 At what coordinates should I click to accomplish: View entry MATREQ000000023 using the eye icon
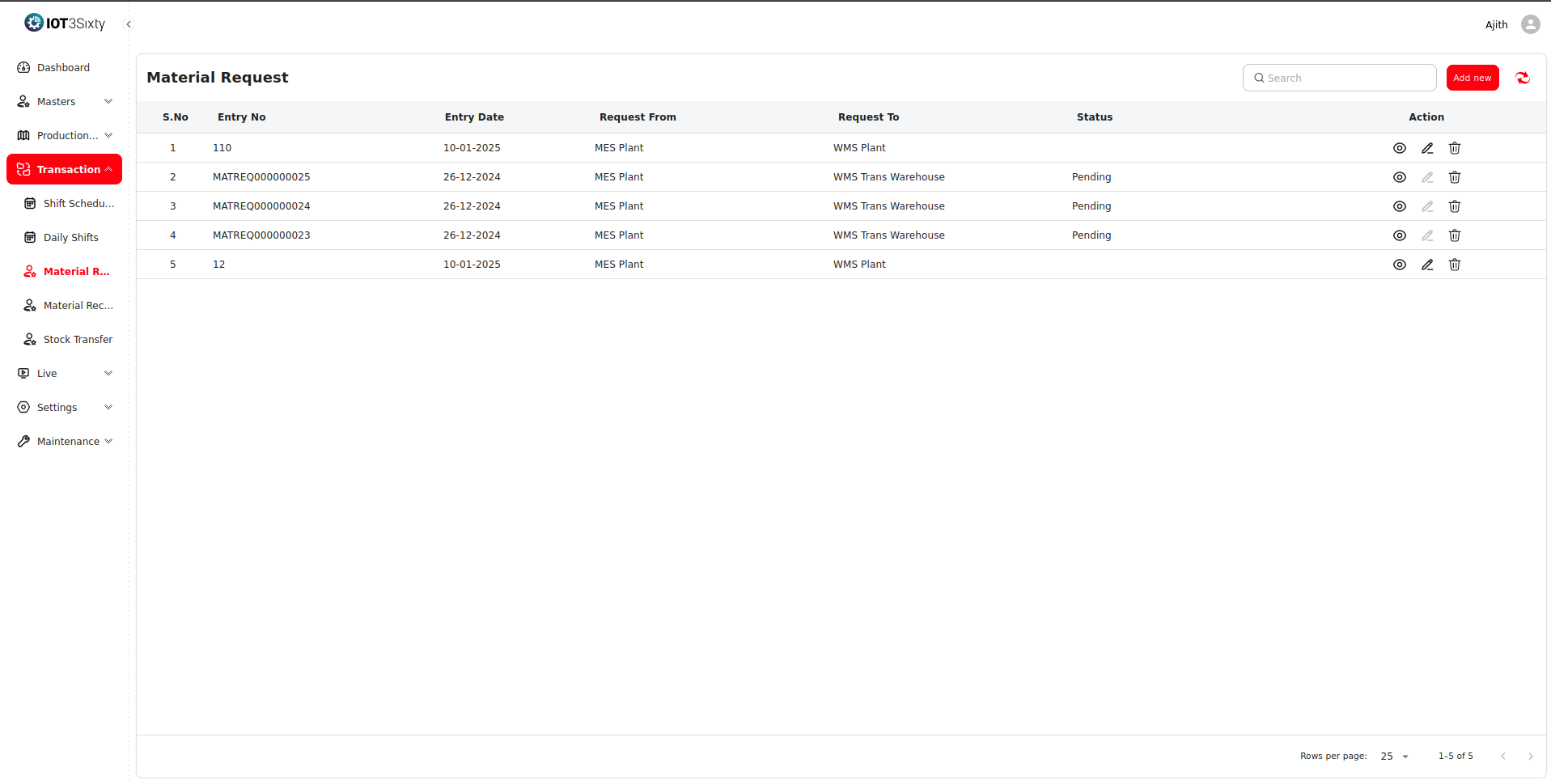pos(1399,235)
